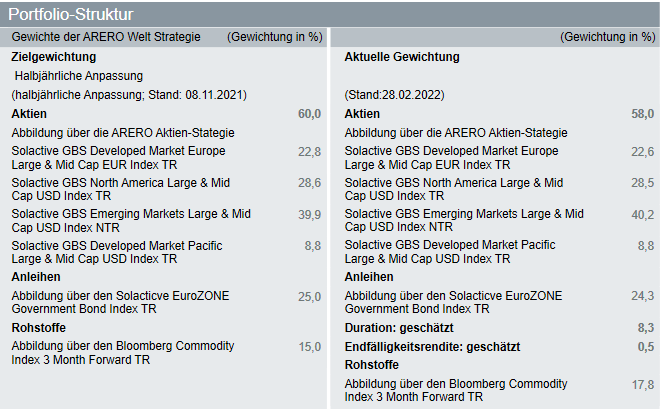Click the Stand 08.11.2021 date note
Screen dimensions: 664x409
[x=129, y=94]
